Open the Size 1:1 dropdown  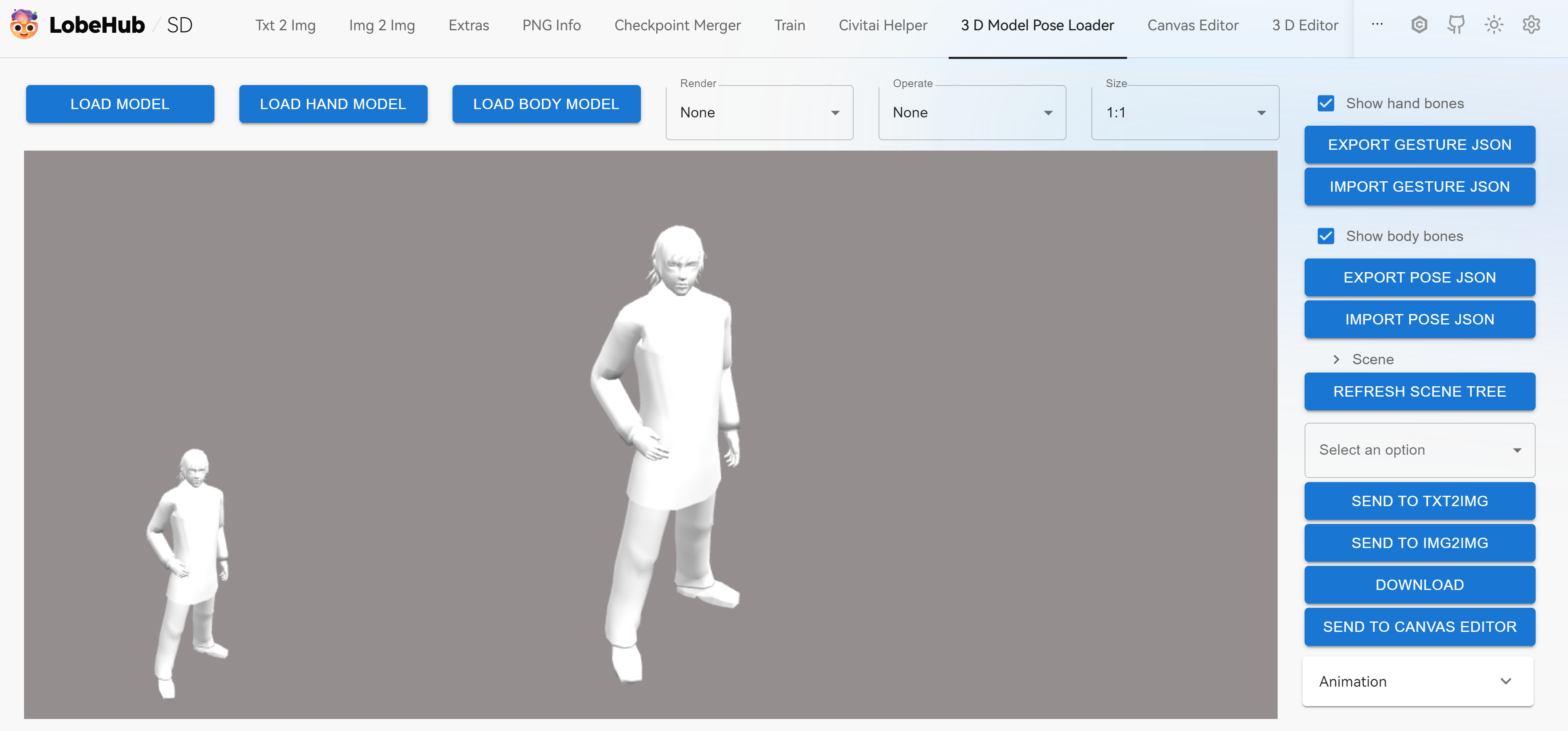click(x=1185, y=112)
